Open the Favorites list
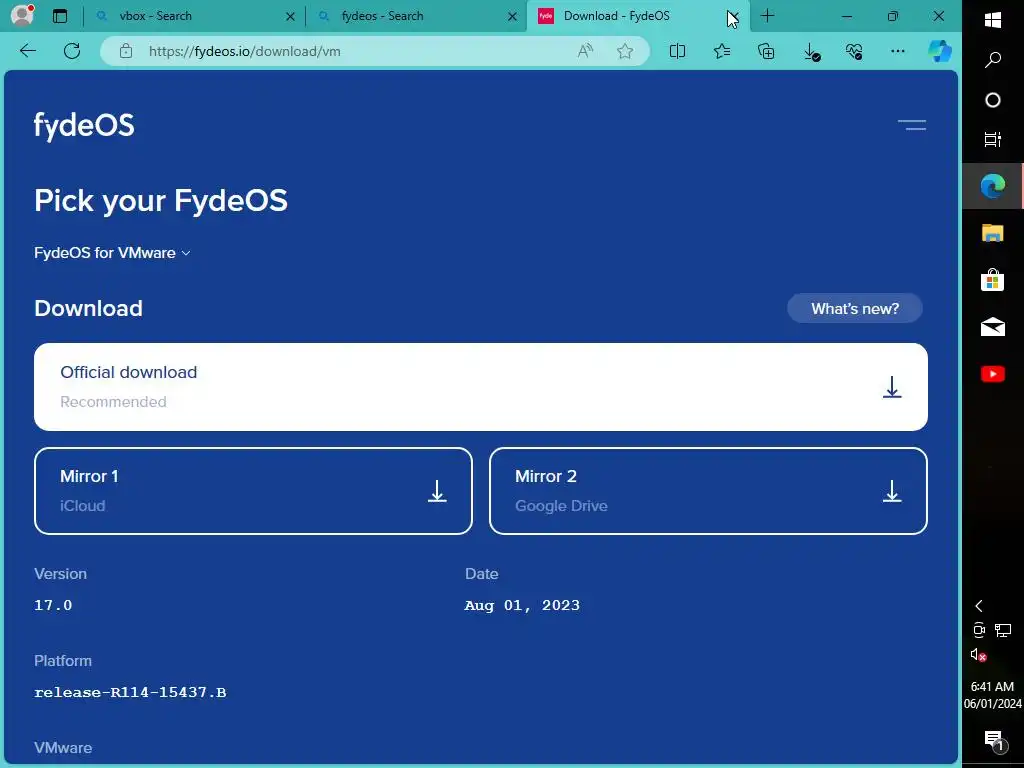 tap(722, 51)
